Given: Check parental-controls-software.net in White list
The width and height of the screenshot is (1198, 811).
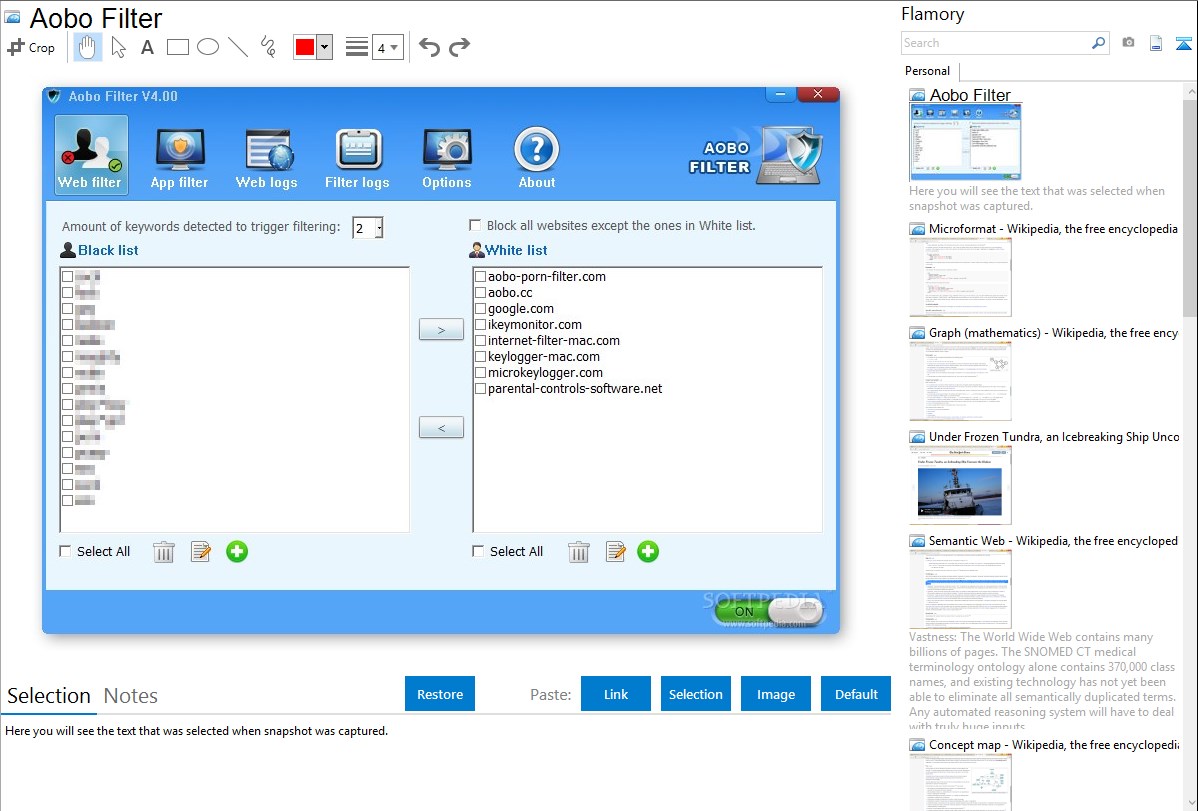Looking at the screenshot, I should click(x=481, y=389).
